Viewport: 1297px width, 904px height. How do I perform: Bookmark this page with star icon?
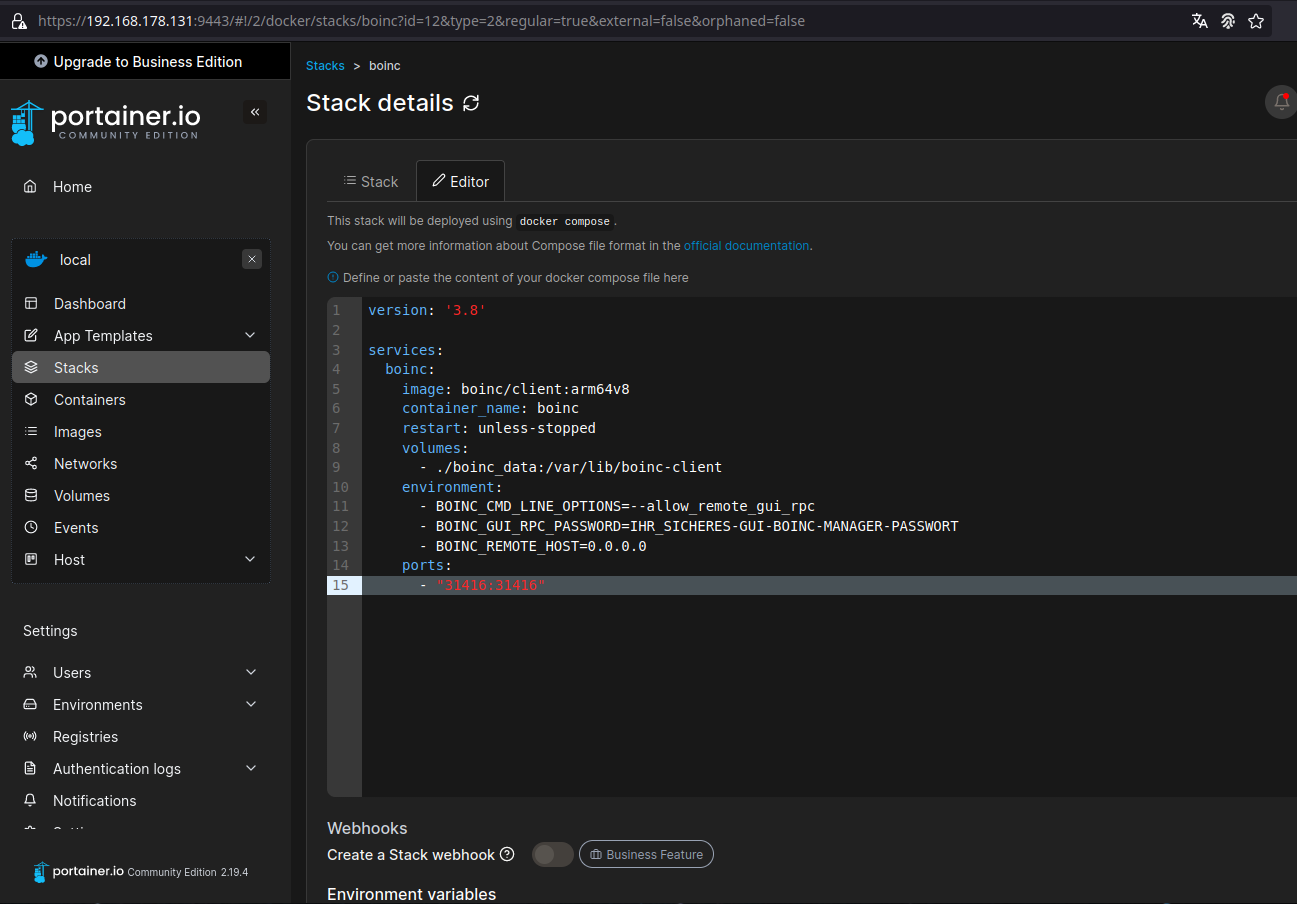pos(1256,21)
